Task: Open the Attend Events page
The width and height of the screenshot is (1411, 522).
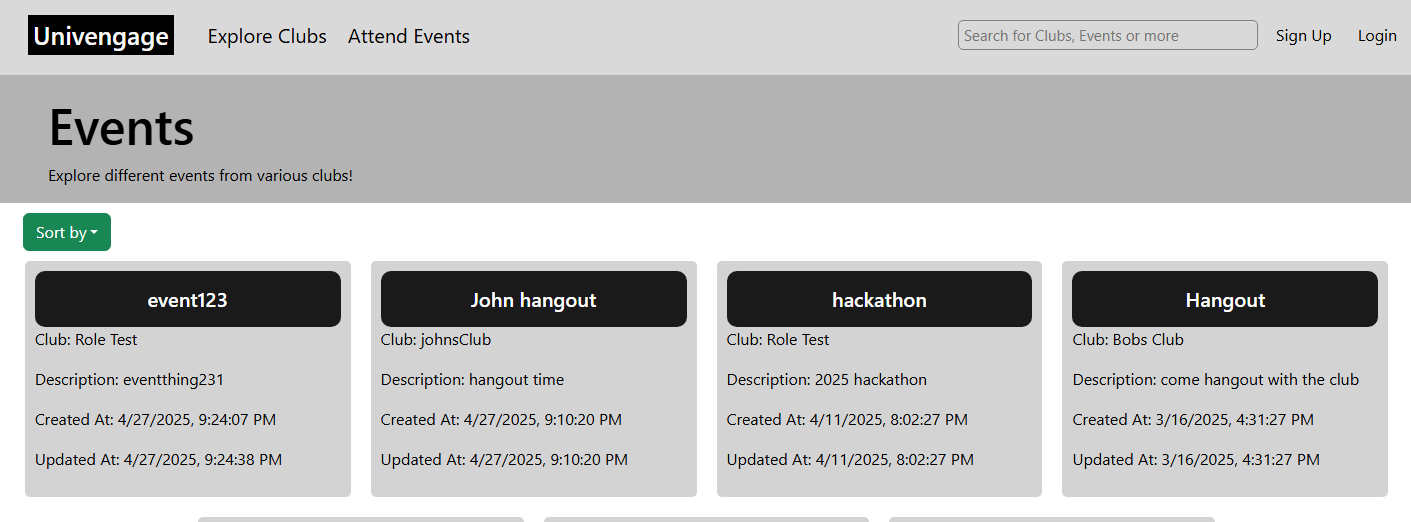Action: [x=409, y=36]
